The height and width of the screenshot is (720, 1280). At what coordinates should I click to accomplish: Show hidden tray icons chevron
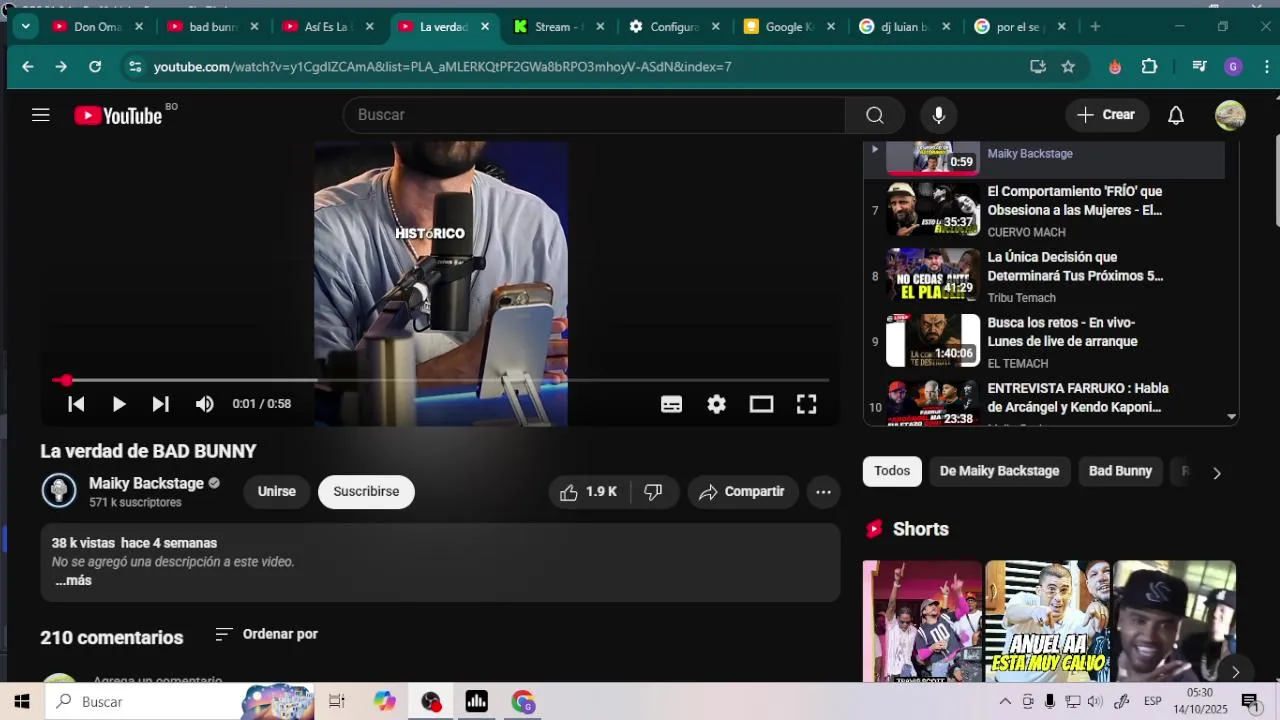click(x=1005, y=702)
